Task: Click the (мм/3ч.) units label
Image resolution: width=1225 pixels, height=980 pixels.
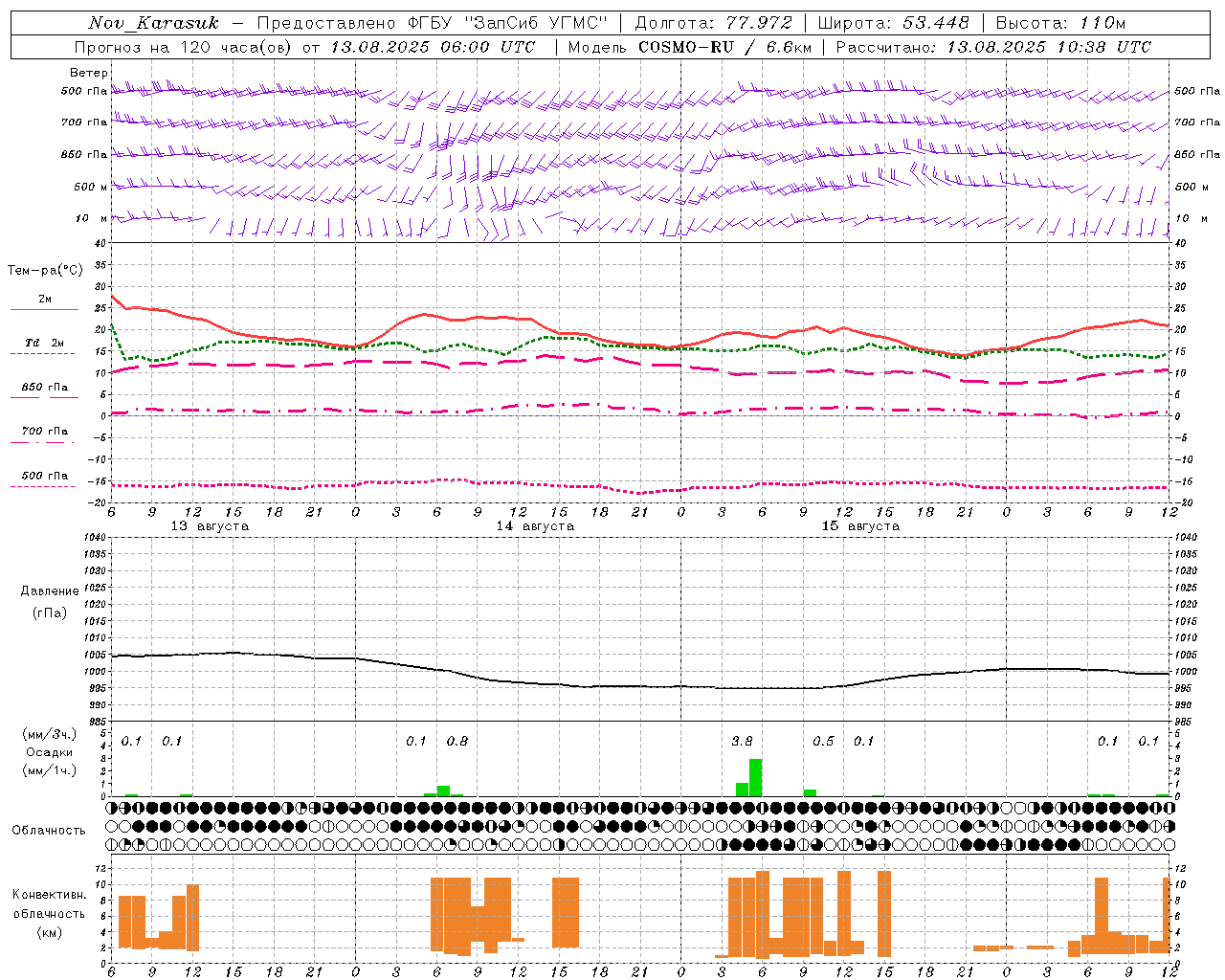Action: tap(50, 734)
